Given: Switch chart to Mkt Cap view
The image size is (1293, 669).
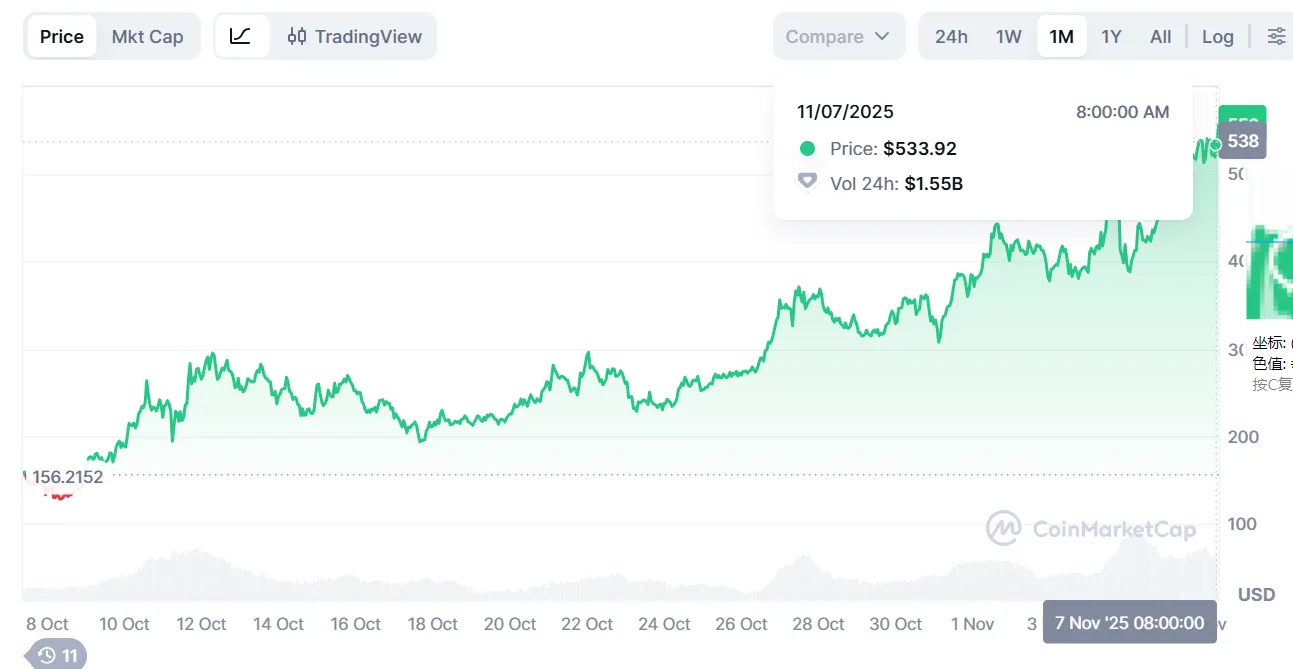Looking at the screenshot, I should click(x=148, y=36).
